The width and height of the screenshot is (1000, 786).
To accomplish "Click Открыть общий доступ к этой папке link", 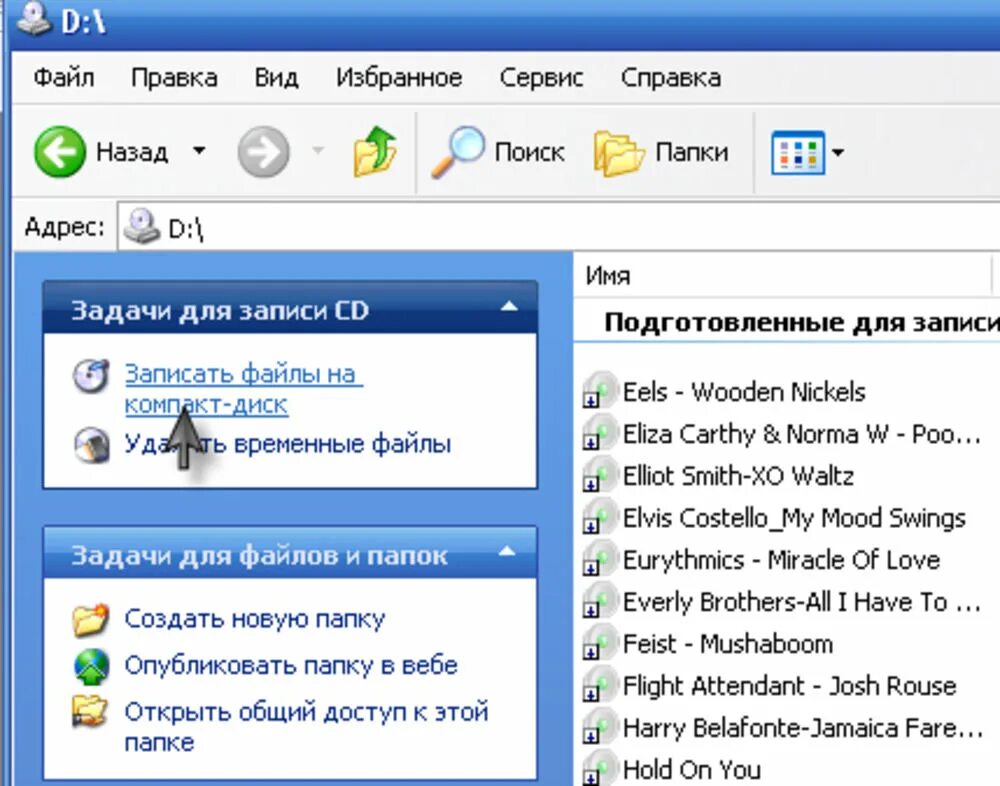I will coord(307,727).
